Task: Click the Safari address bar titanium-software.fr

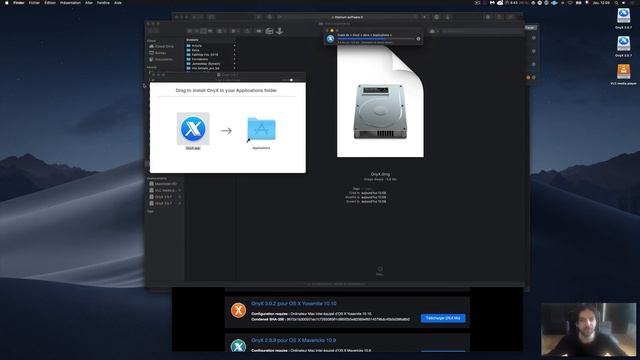Action: [347, 17]
